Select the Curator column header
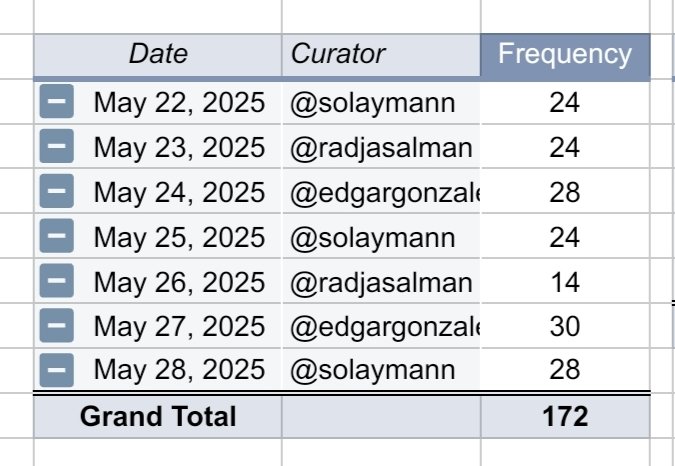Screen dimensions: 675x466 [380, 54]
